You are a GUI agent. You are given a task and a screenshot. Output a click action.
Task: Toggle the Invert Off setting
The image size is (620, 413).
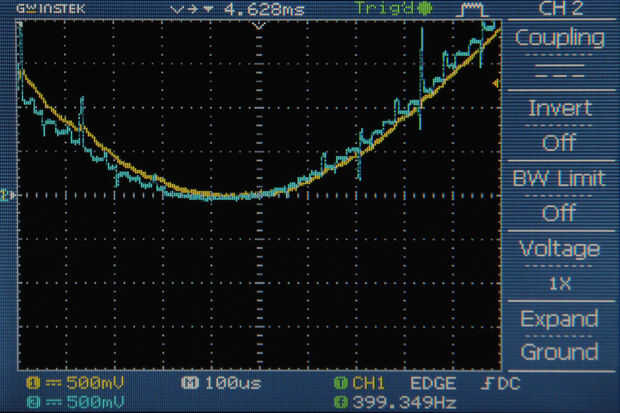(560, 125)
